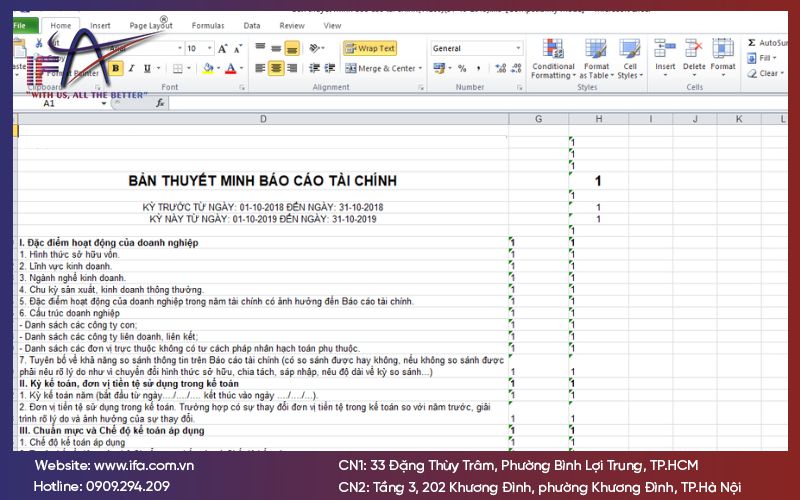Expand Merge & Center options arrow
The width and height of the screenshot is (800, 500).
coord(420,68)
